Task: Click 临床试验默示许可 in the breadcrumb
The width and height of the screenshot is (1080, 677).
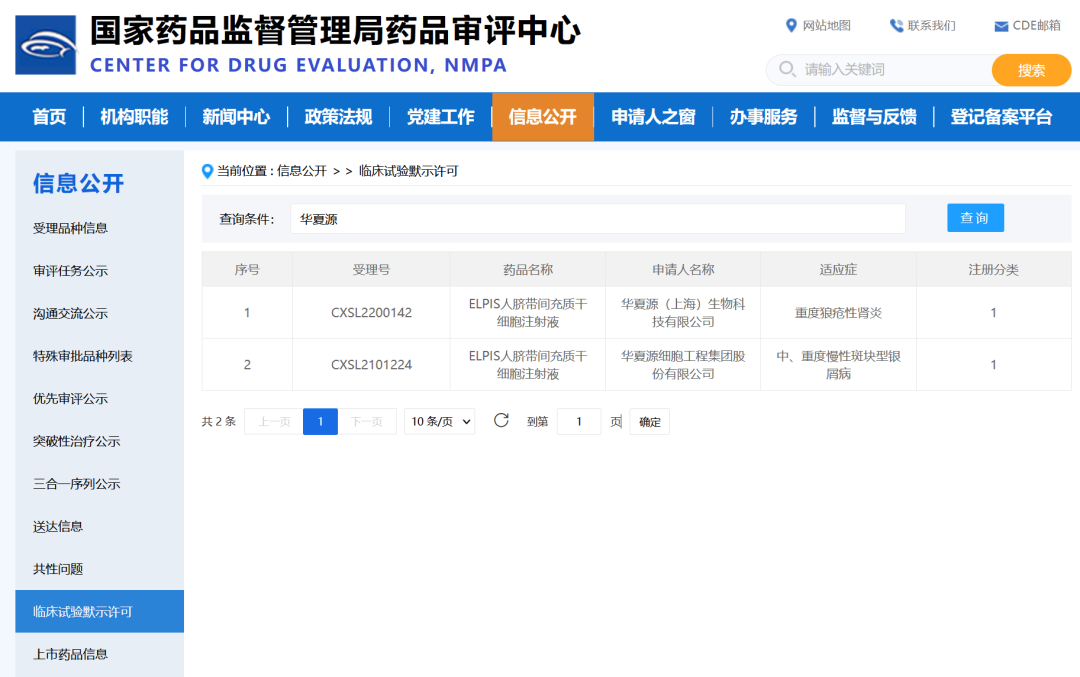Action: [x=408, y=171]
